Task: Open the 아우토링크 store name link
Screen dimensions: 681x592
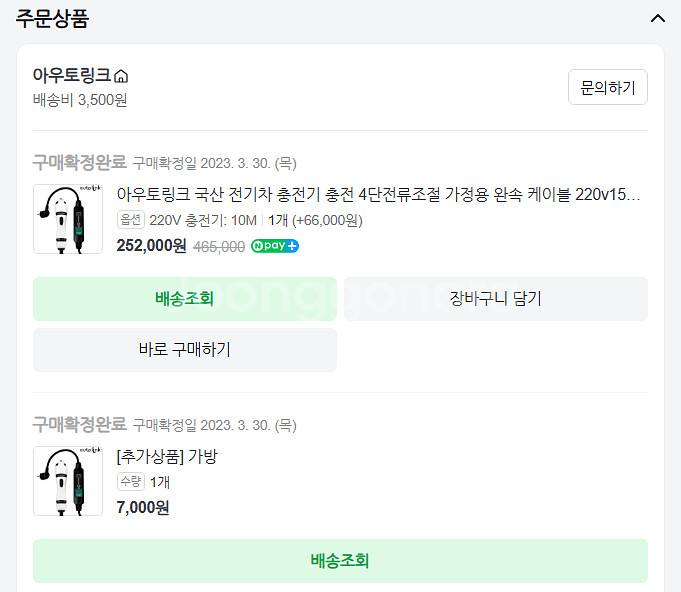Action: point(72,75)
